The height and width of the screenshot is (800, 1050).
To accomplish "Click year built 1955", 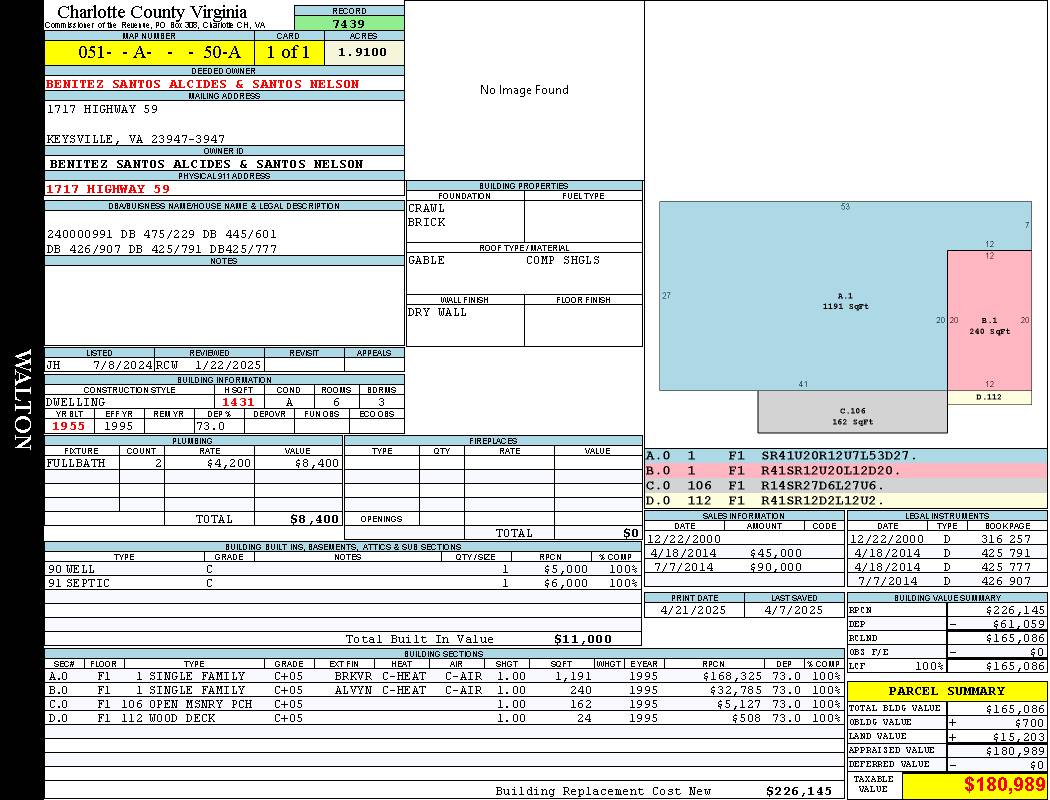I will click(68, 426).
